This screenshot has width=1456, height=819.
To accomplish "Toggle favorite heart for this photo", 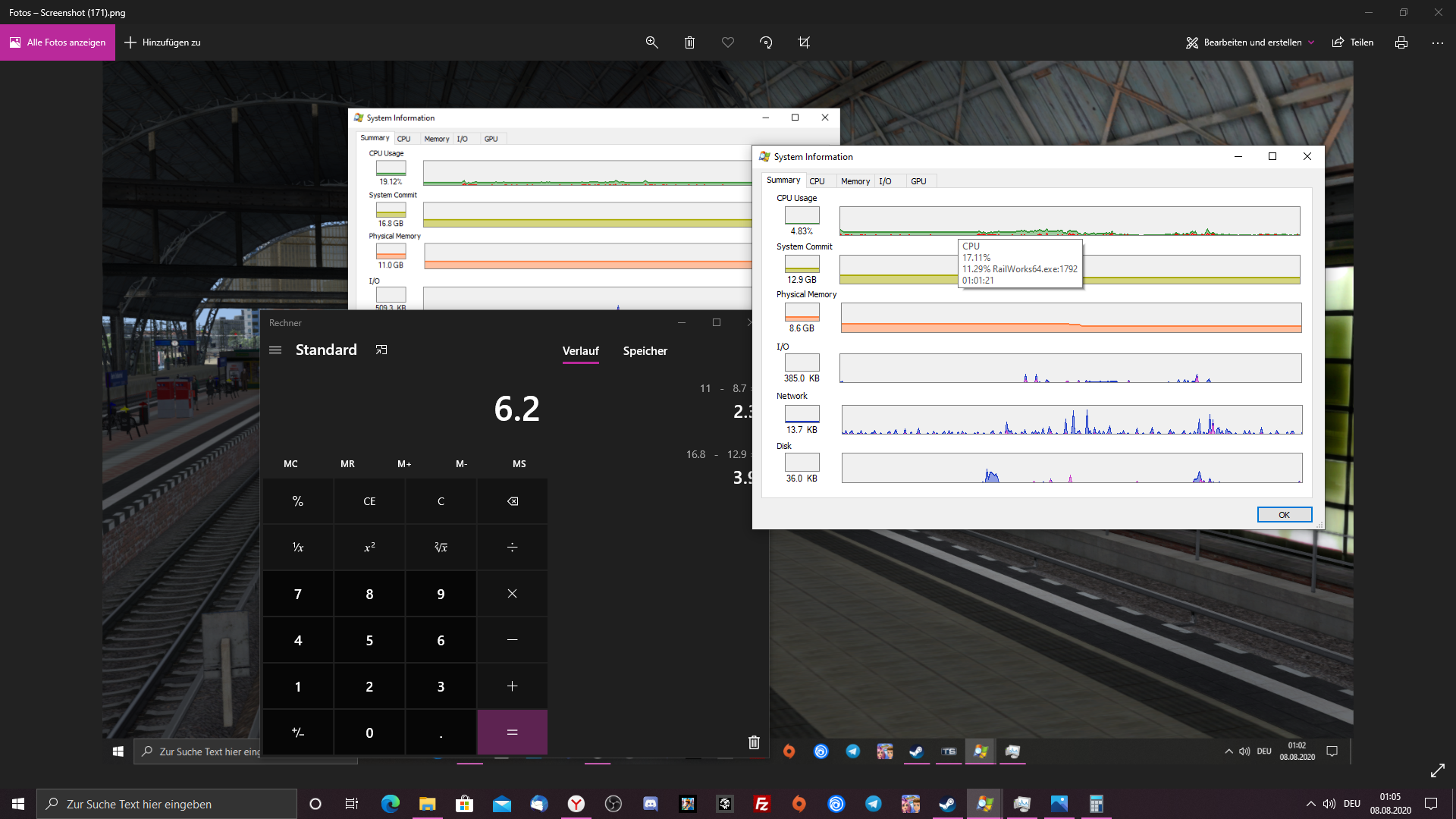I will click(727, 42).
